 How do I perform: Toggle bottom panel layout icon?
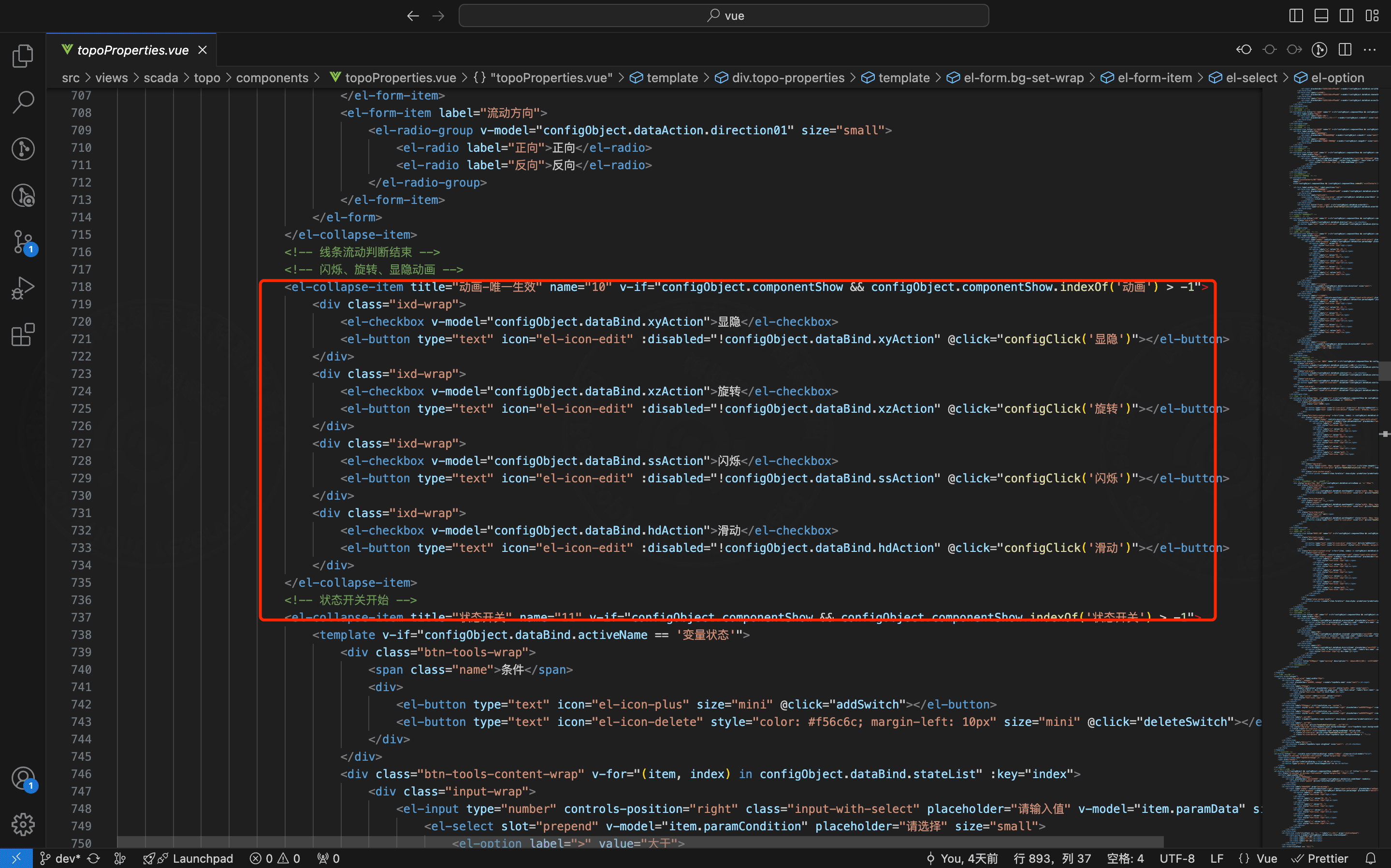click(x=1321, y=15)
